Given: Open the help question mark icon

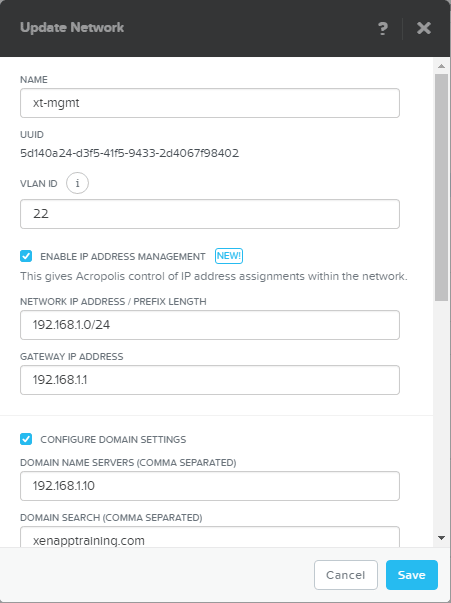Looking at the screenshot, I should (x=383, y=28).
